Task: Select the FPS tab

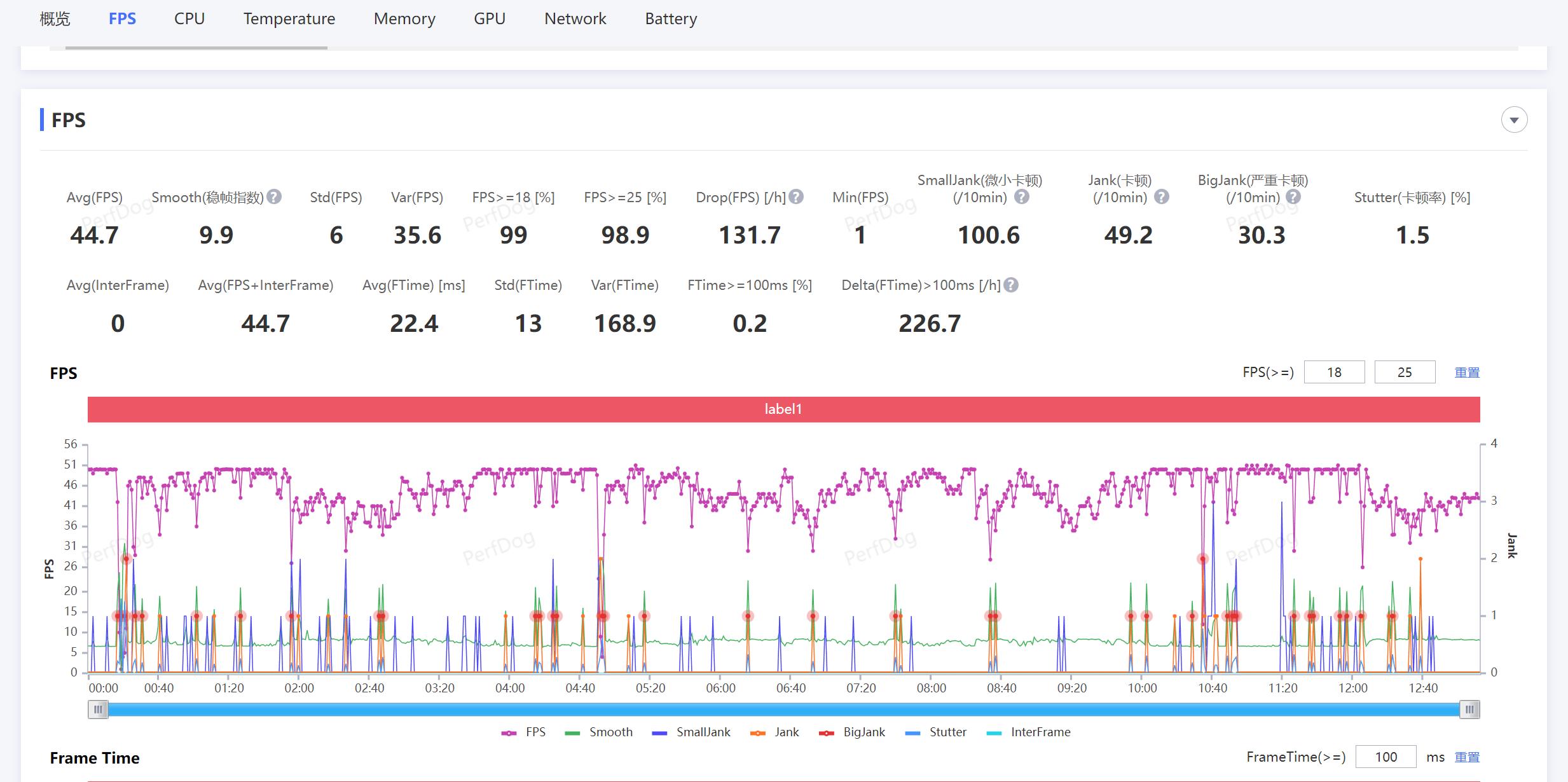Action: pos(122,19)
